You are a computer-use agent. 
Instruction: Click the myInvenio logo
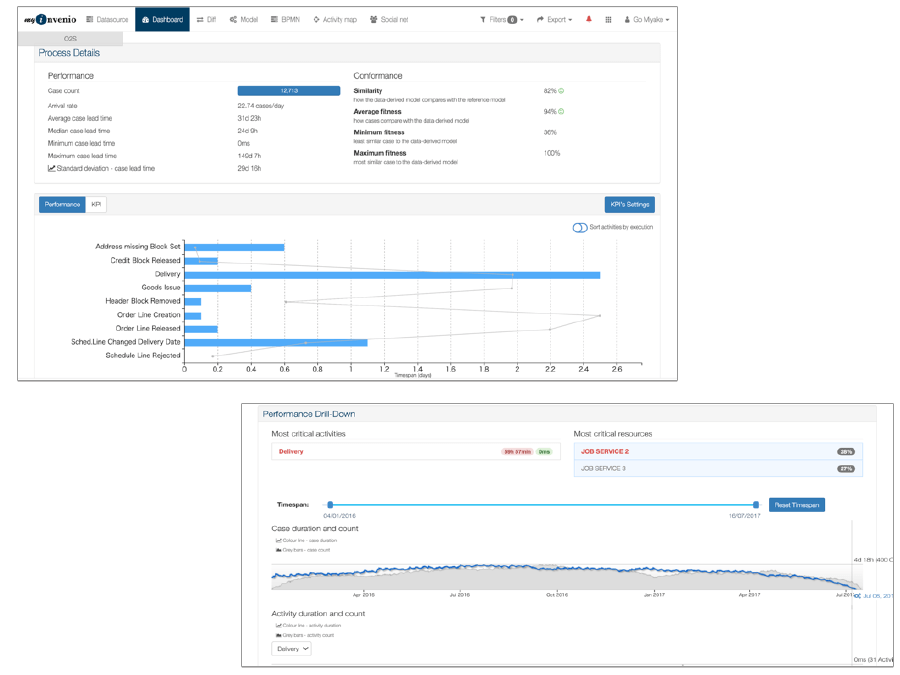(50, 19)
